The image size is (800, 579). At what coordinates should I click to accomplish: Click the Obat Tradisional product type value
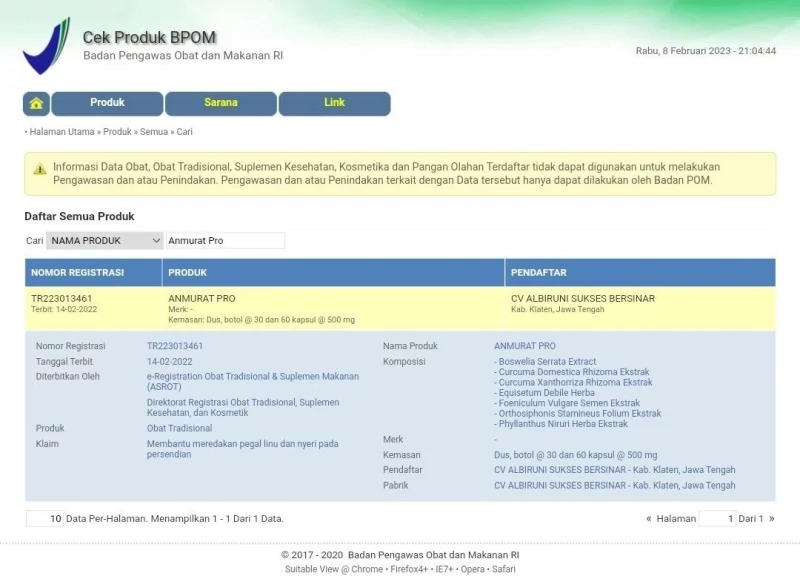(180, 429)
